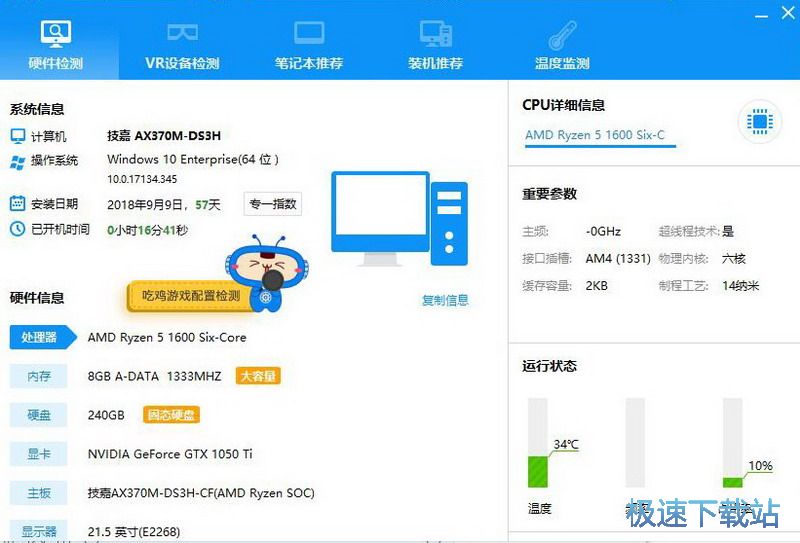The height and width of the screenshot is (543, 800).
Task: Select the 主板 motherboard category
Action: pyautogui.click(x=39, y=492)
